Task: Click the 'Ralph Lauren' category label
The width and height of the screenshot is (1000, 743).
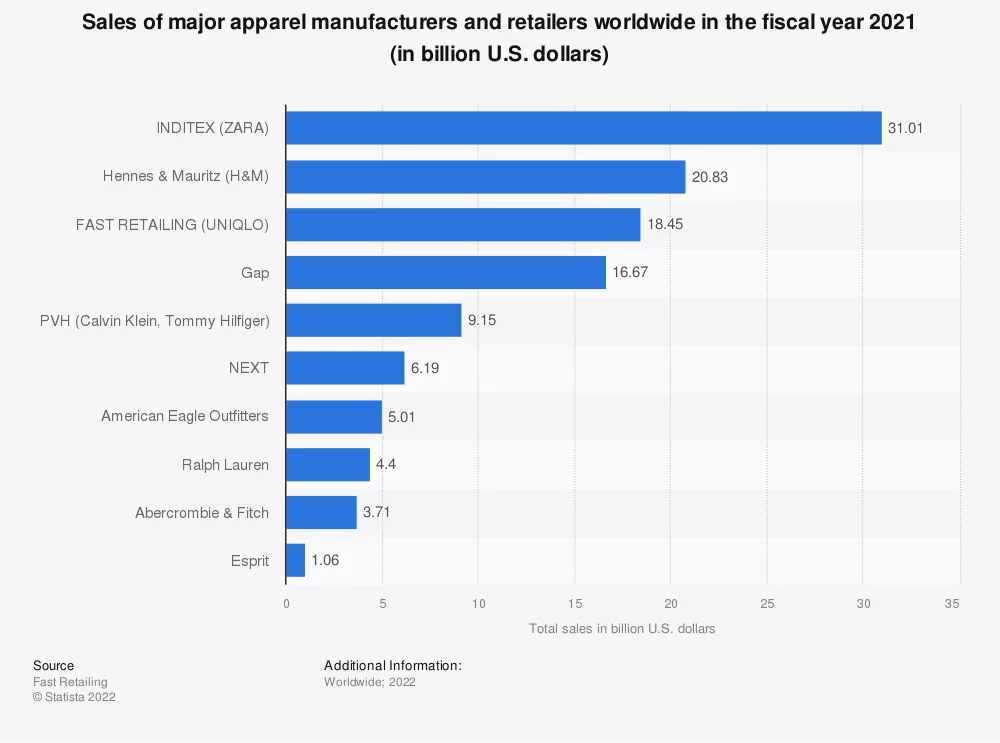Action: pos(225,465)
